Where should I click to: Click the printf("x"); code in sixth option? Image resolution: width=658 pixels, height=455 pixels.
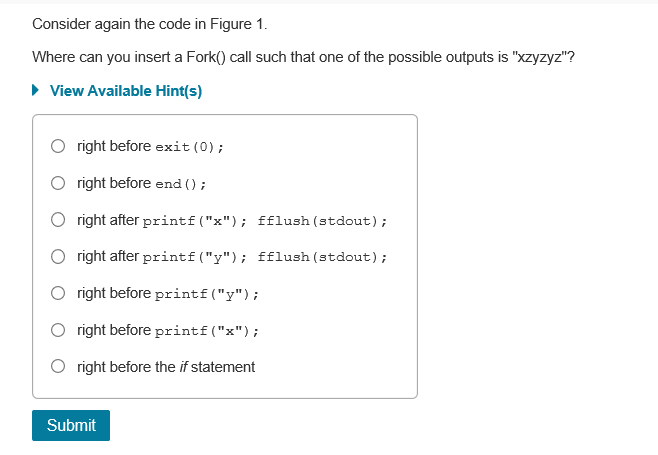pyautogui.click(x=208, y=331)
